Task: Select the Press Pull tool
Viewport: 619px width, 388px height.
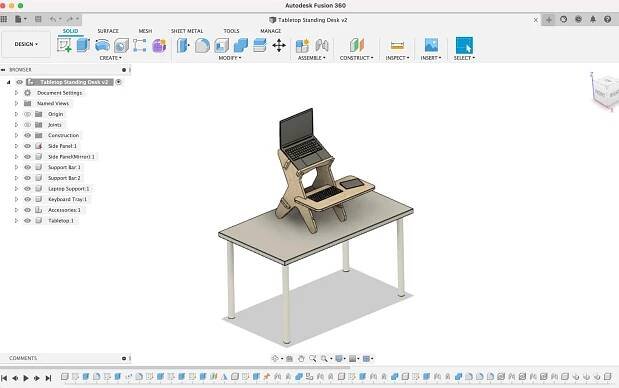Action: pyautogui.click(x=183, y=45)
